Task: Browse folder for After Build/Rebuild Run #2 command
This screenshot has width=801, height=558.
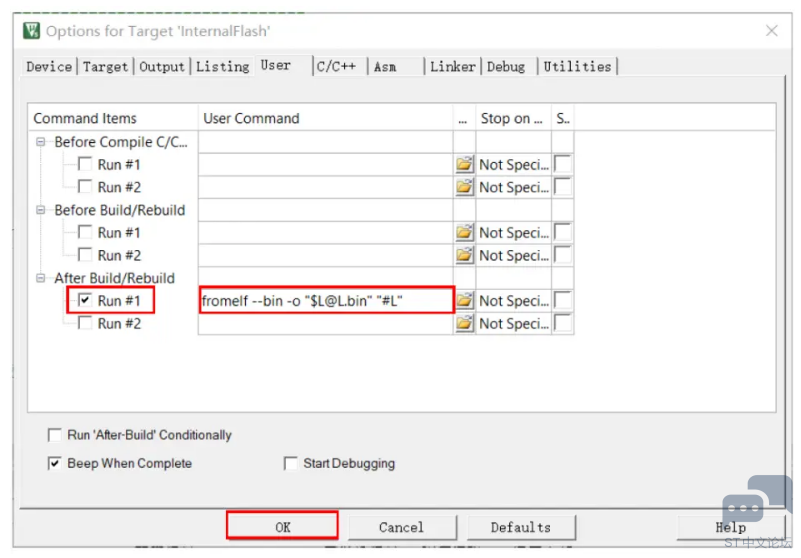Action: click(x=464, y=323)
